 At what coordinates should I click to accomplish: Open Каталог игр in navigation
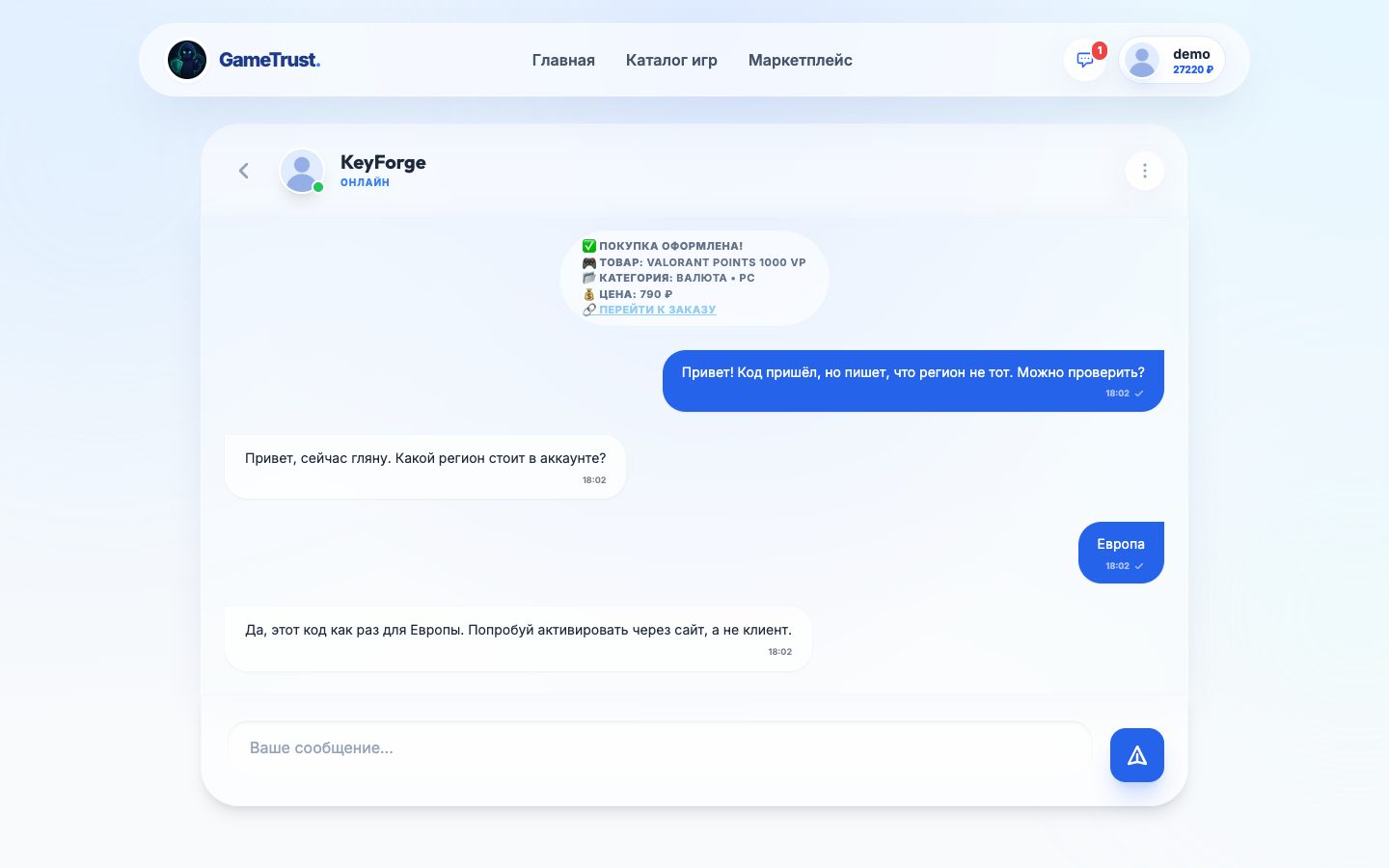(x=671, y=60)
